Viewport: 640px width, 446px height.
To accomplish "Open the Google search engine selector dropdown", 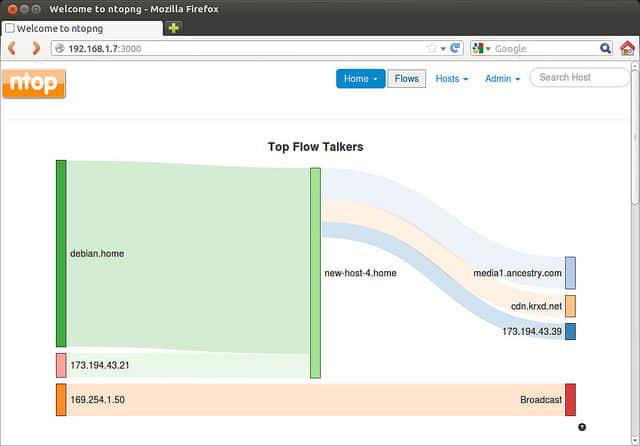I will point(481,48).
